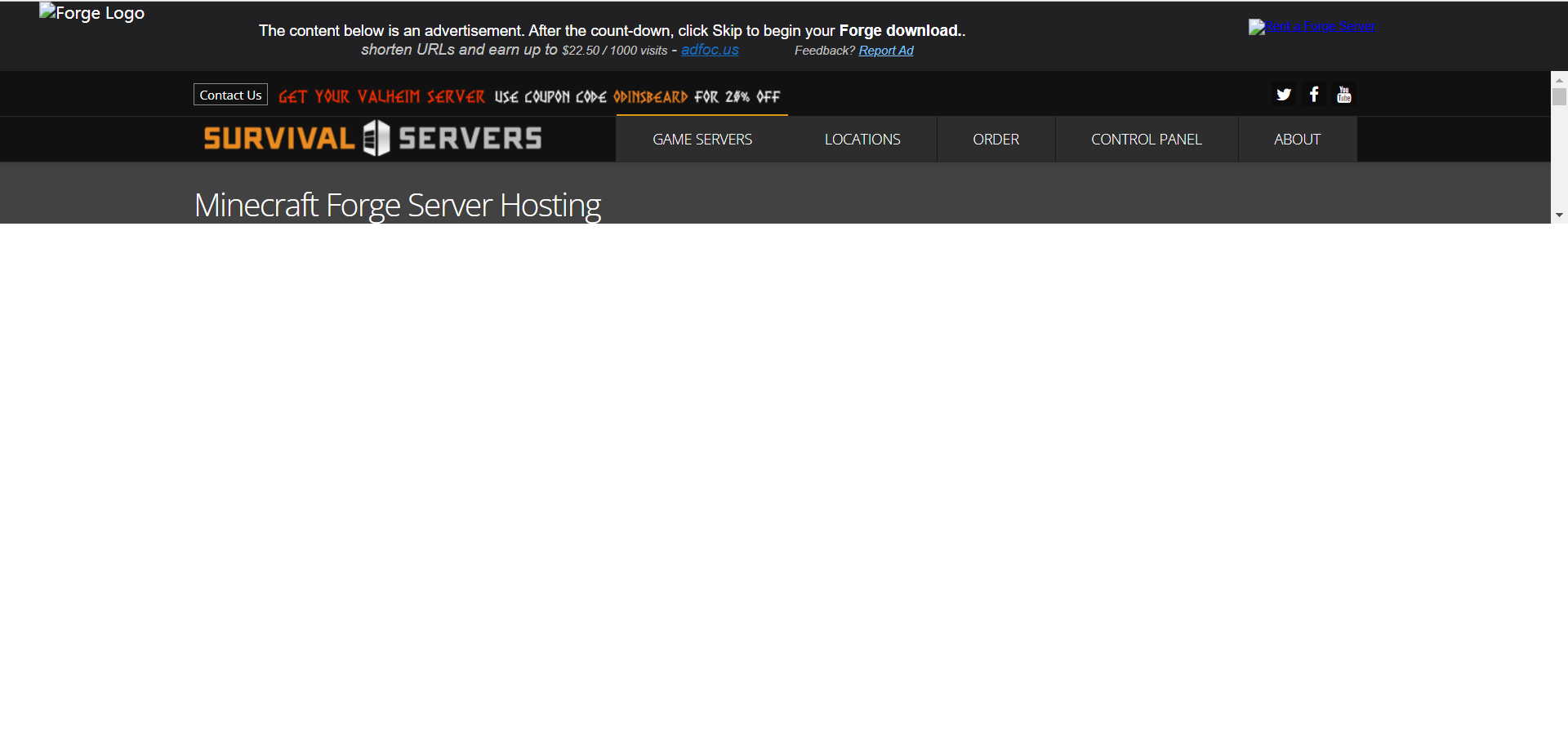Click the Report Ad link

(x=885, y=51)
